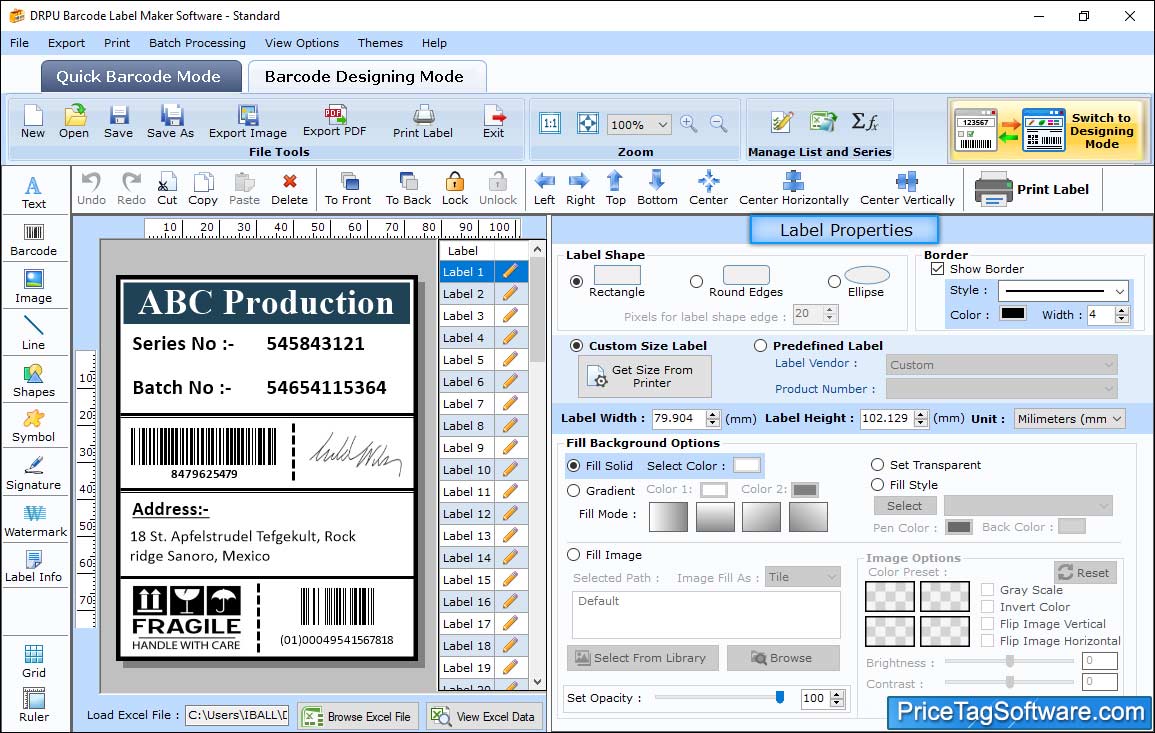
Task: Toggle the Ruler display
Action: pyautogui.click(x=34, y=705)
